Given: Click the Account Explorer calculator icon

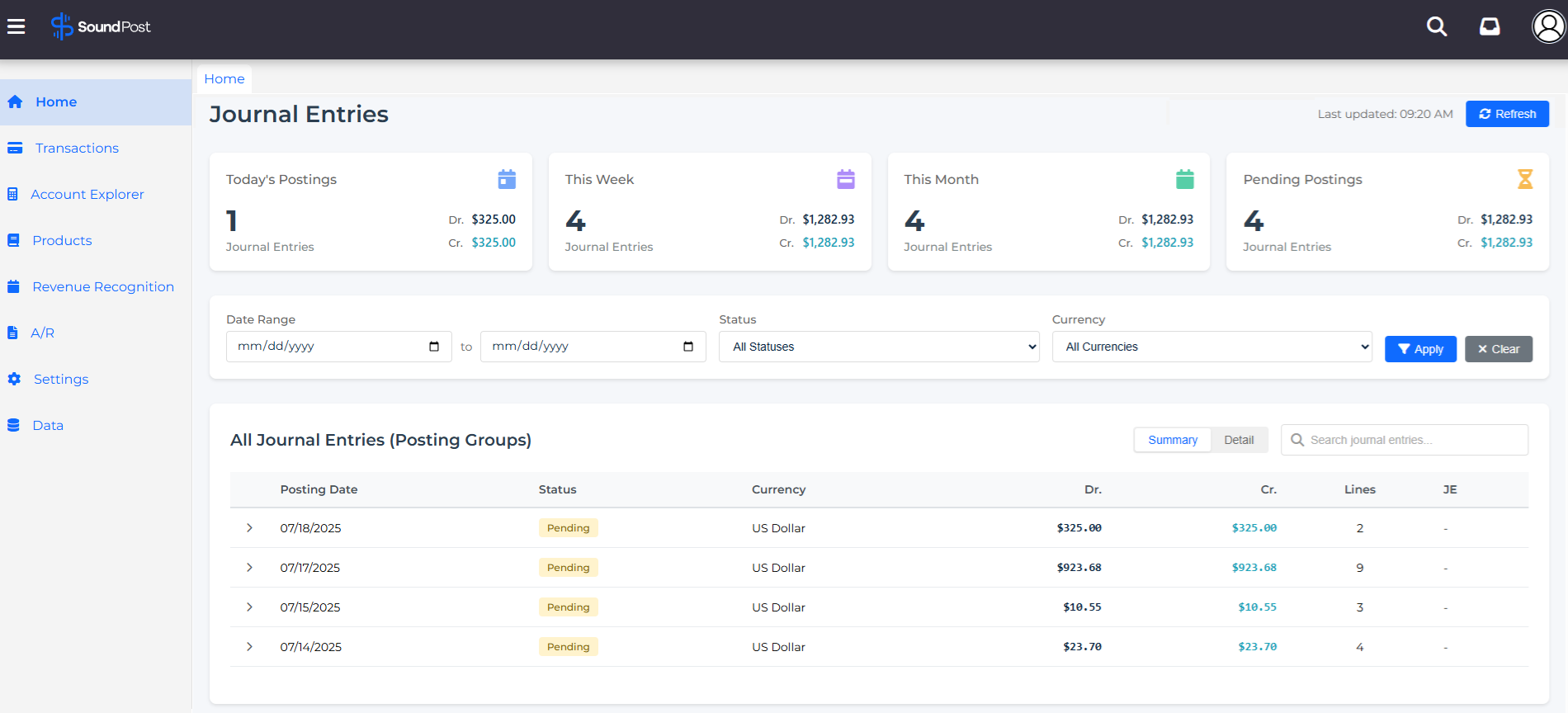Looking at the screenshot, I should 12,195.
